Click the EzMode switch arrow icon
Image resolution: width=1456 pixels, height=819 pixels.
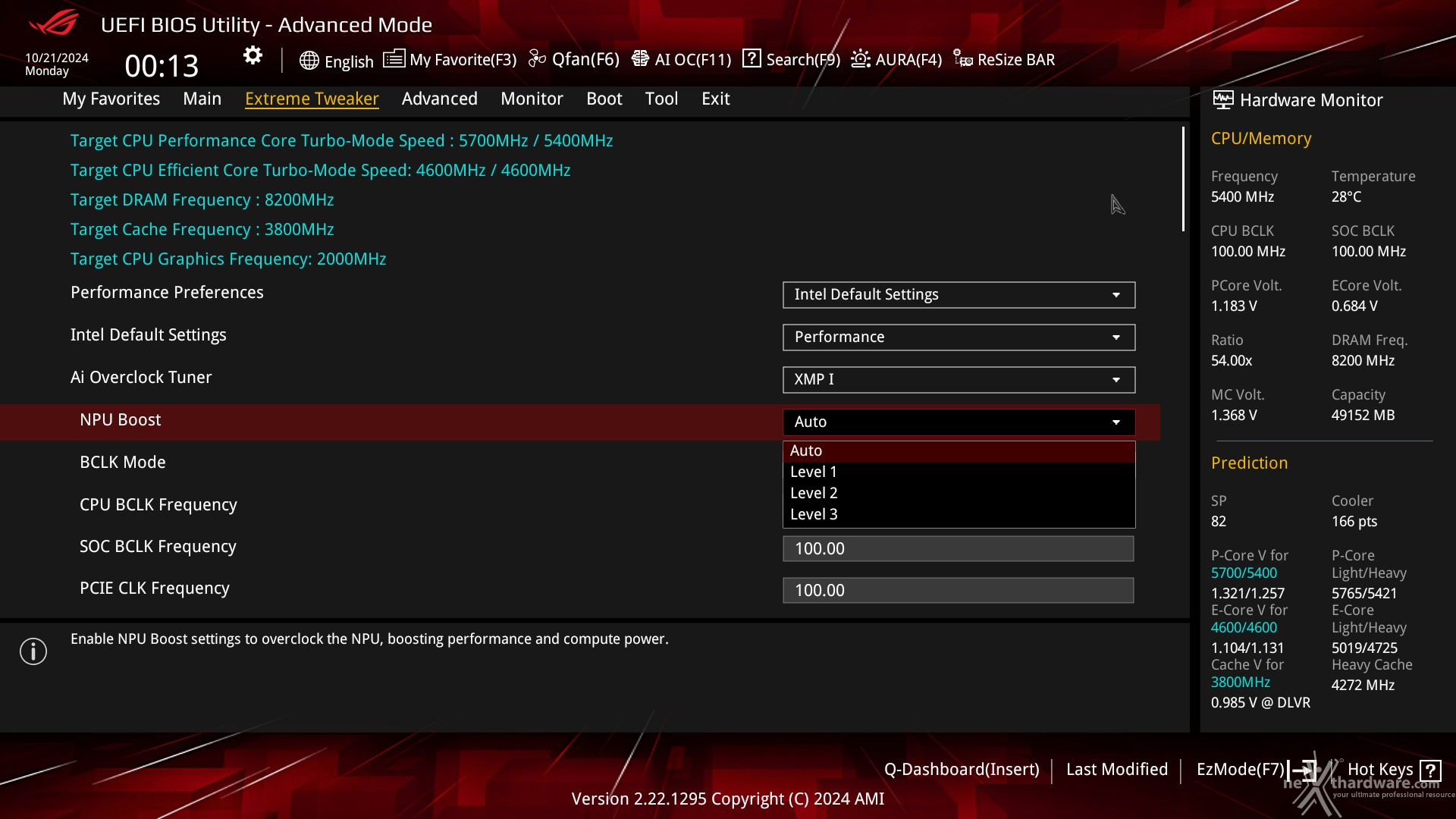click(1303, 770)
